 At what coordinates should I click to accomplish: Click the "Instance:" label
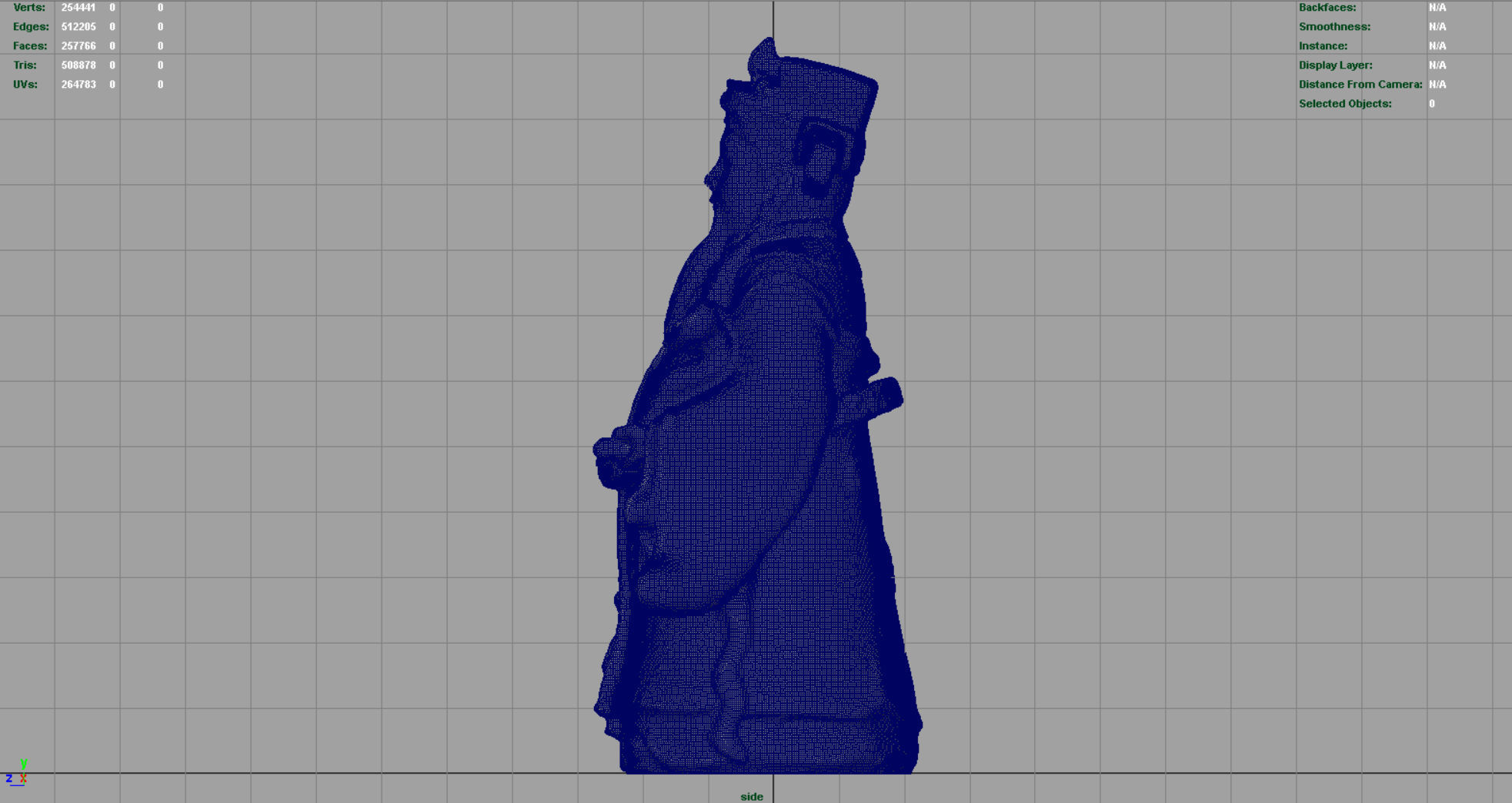click(x=1323, y=46)
